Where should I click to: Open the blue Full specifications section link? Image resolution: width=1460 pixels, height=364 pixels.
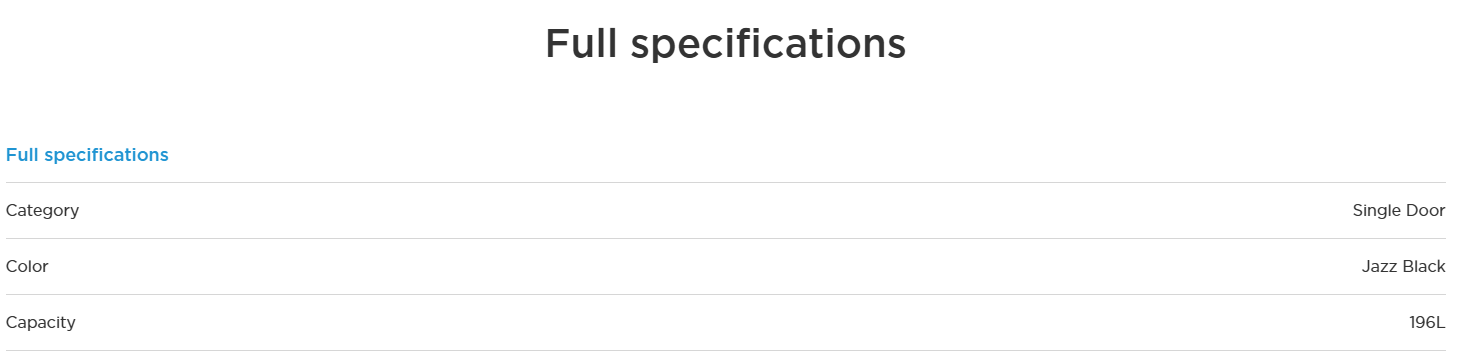point(87,155)
